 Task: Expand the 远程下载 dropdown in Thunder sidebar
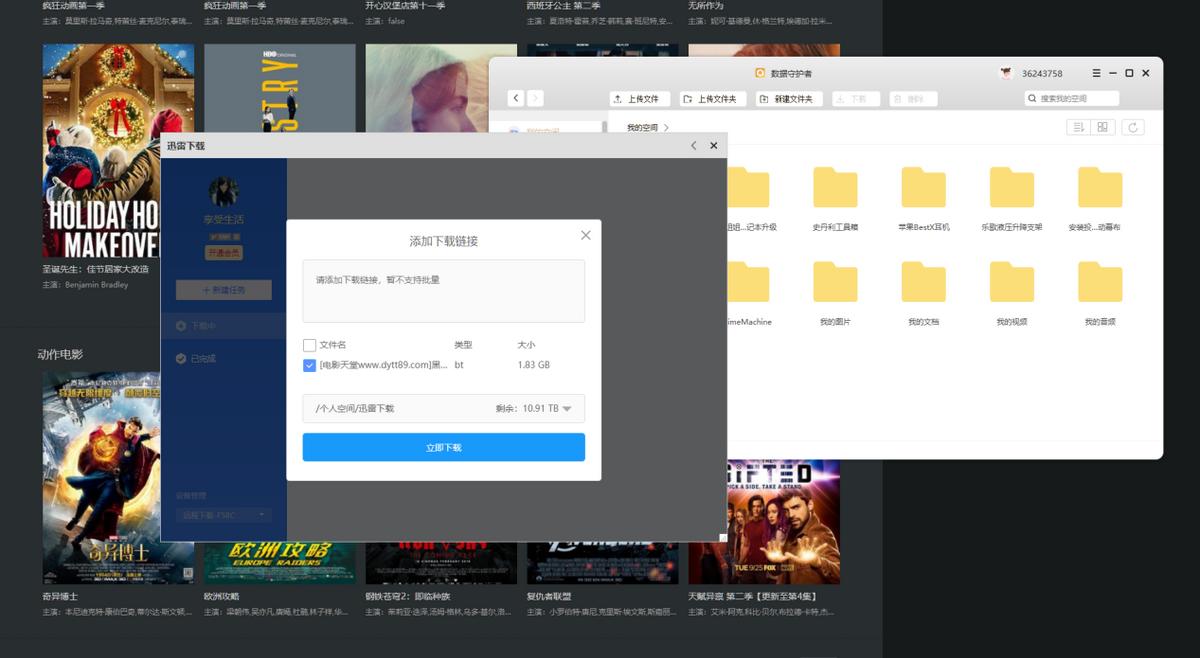(222, 516)
